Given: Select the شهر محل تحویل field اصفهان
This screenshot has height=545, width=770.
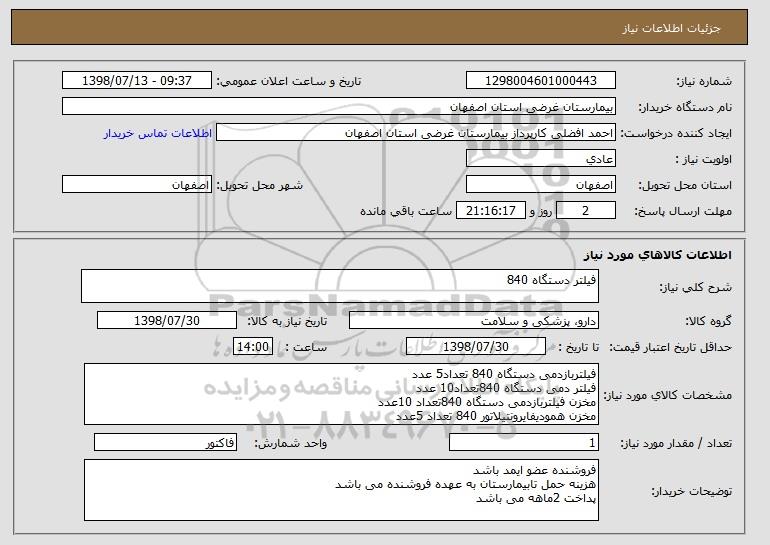Looking at the screenshot, I should 137,185.
